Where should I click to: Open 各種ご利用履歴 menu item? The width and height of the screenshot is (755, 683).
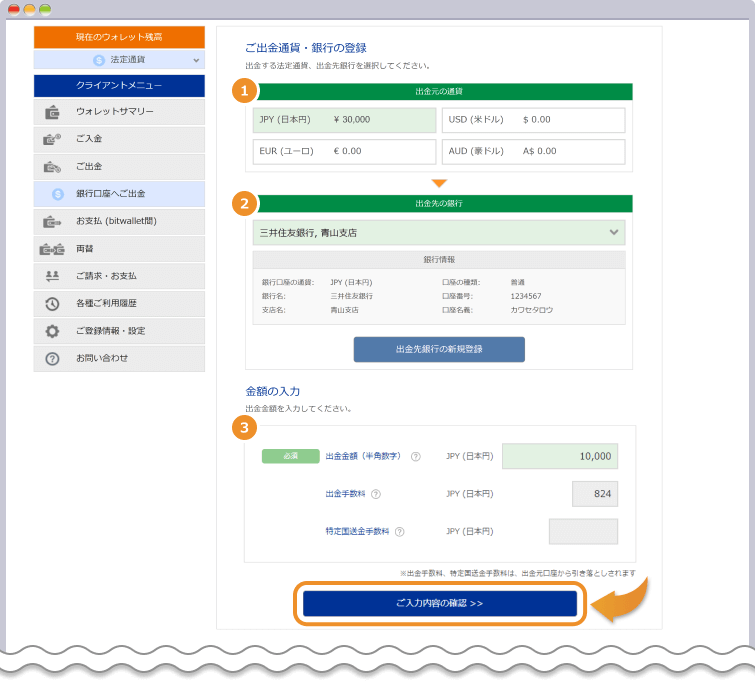pyautogui.click(x=119, y=304)
